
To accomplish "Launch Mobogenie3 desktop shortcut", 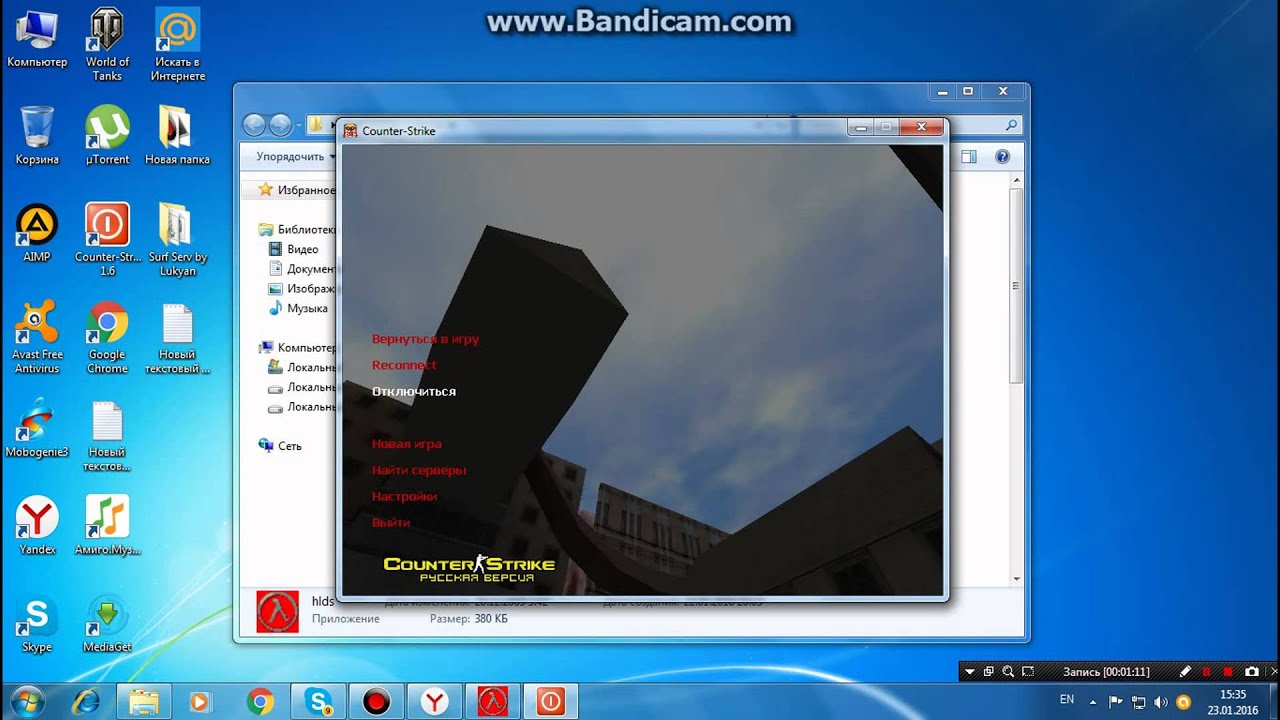I will tap(37, 428).
